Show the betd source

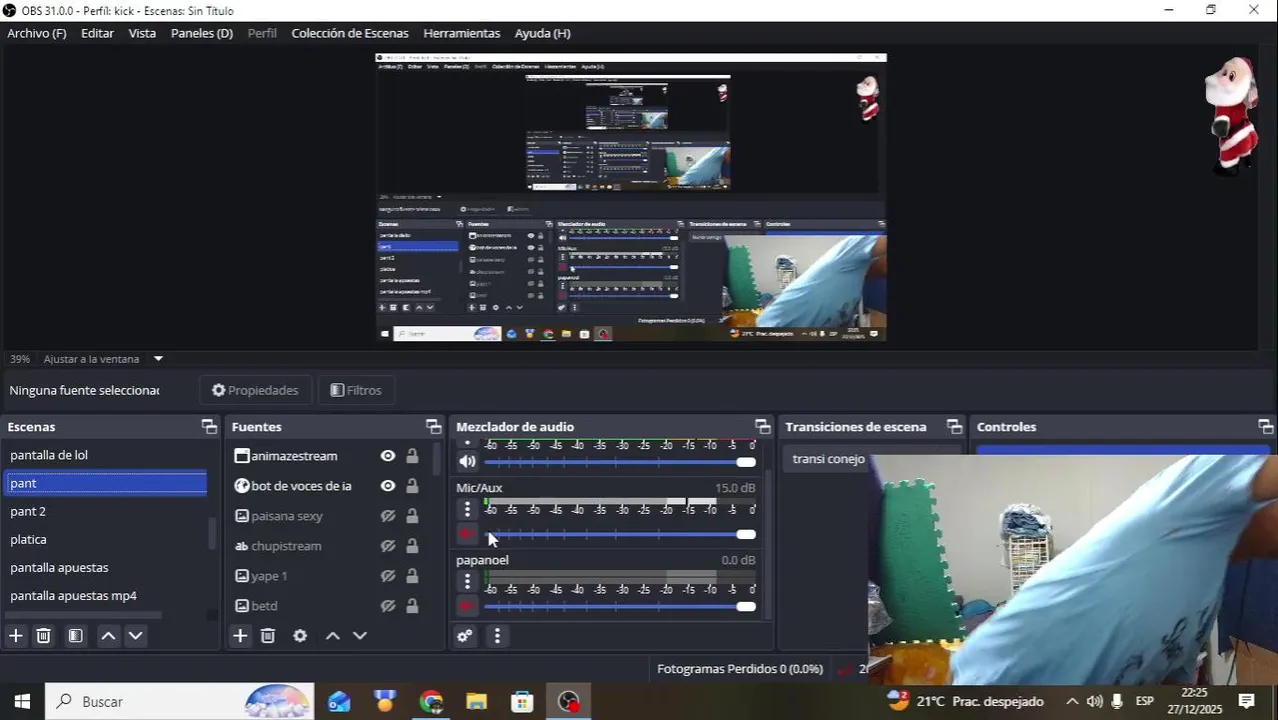(388, 606)
